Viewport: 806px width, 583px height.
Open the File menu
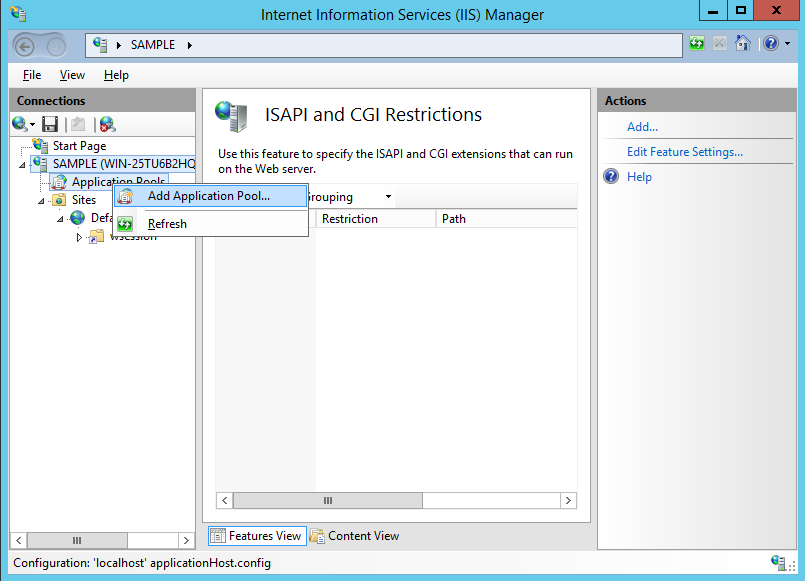point(32,75)
